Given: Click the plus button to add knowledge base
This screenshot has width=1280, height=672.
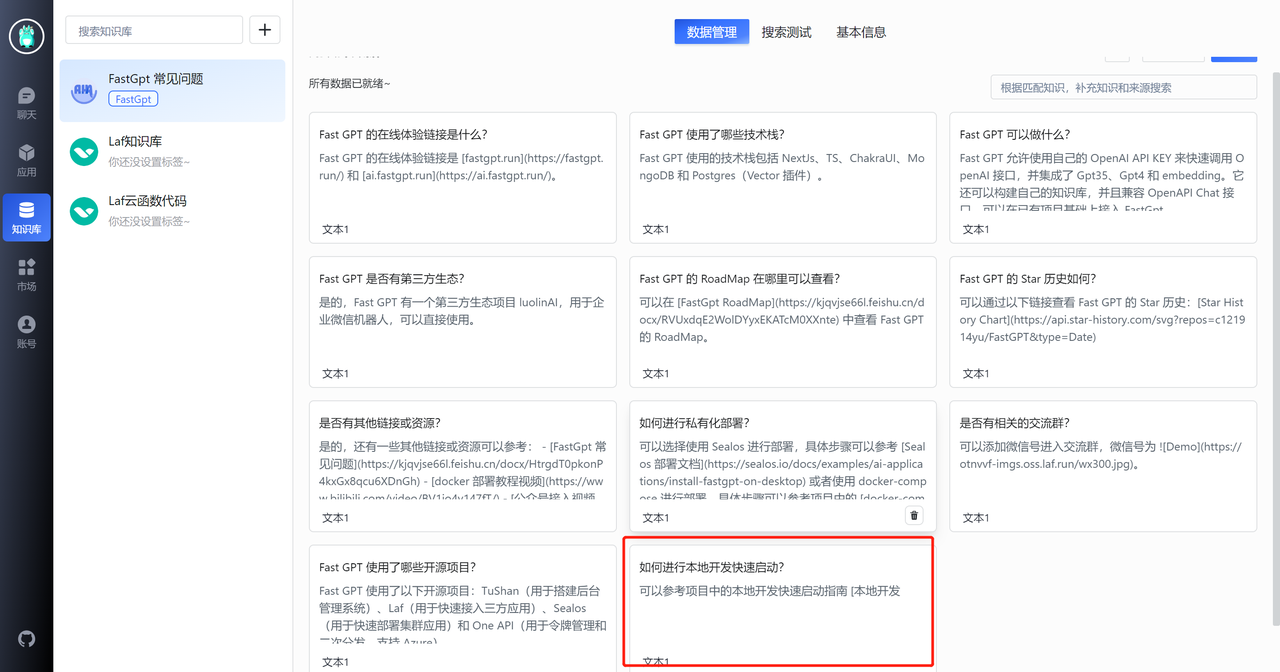Looking at the screenshot, I should (x=264, y=30).
